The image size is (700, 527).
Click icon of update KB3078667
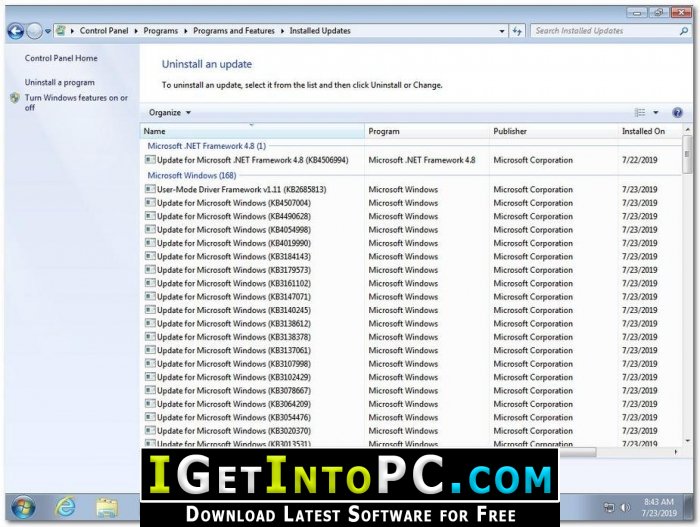tap(150, 390)
